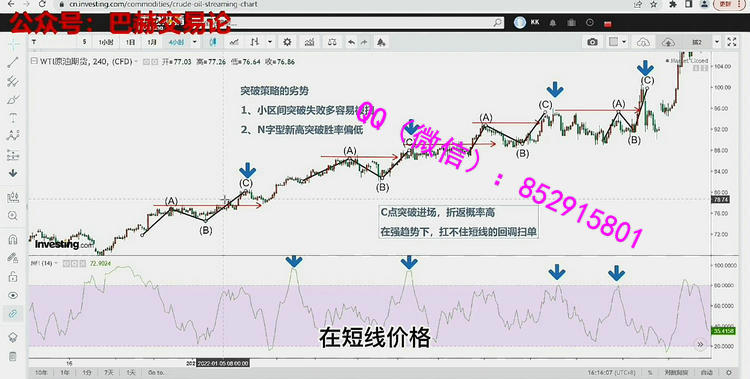The image size is (750, 379).
Task: Save chart to cloud upload icon
Action: coord(668,42)
